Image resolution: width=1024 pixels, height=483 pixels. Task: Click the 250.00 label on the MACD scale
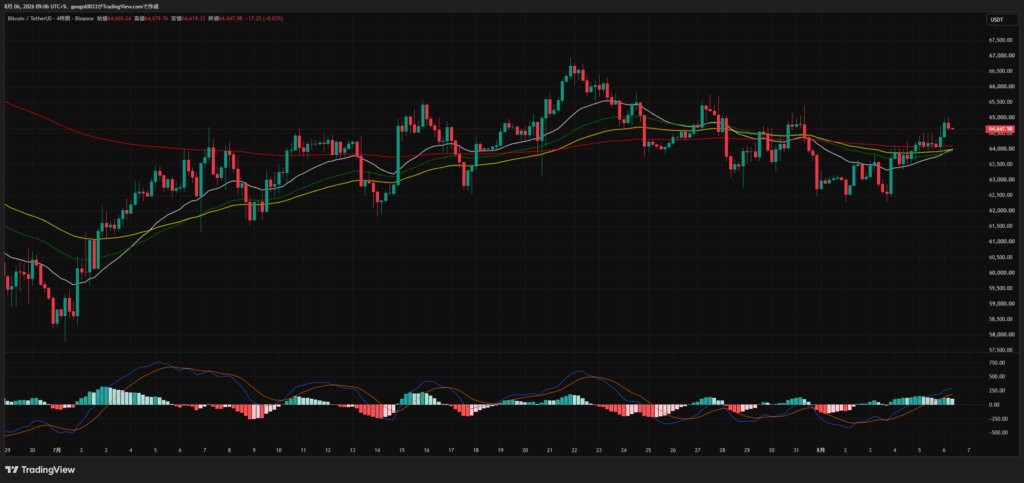click(997, 391)
